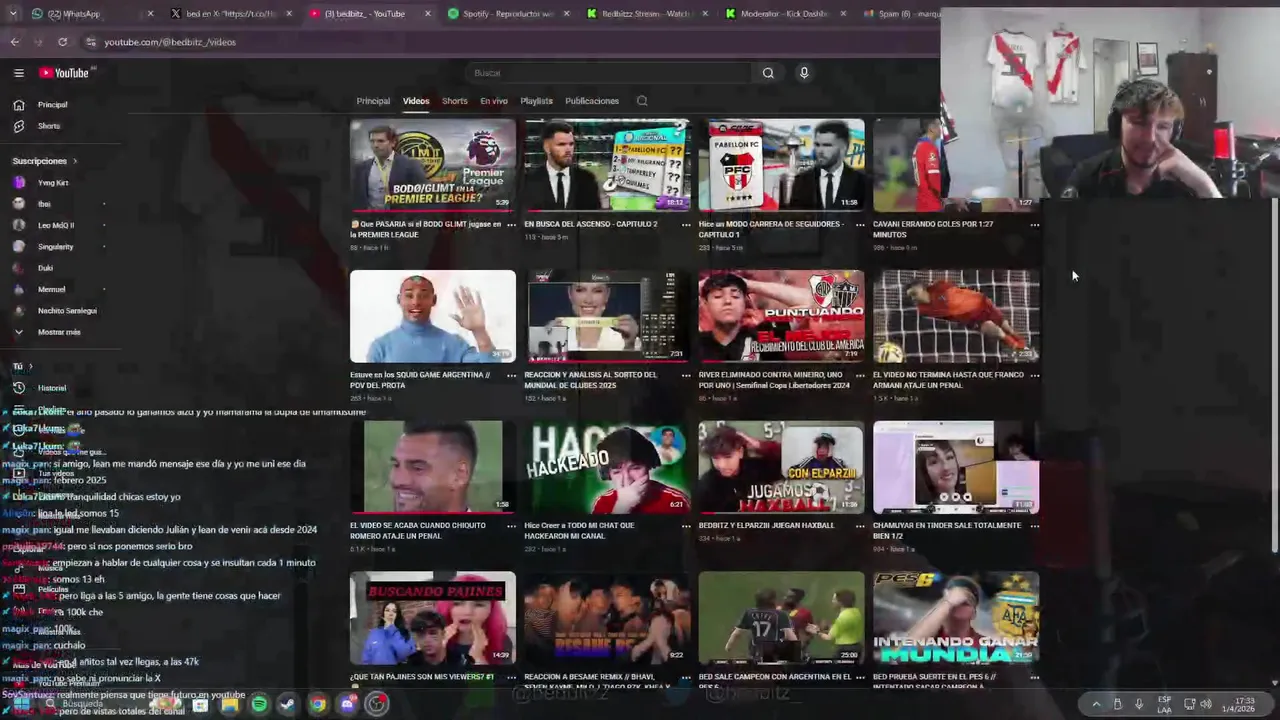Viewport: 1280px width, 720px height.
Task: Click the YouTube logo
Action: pos(65,73)
